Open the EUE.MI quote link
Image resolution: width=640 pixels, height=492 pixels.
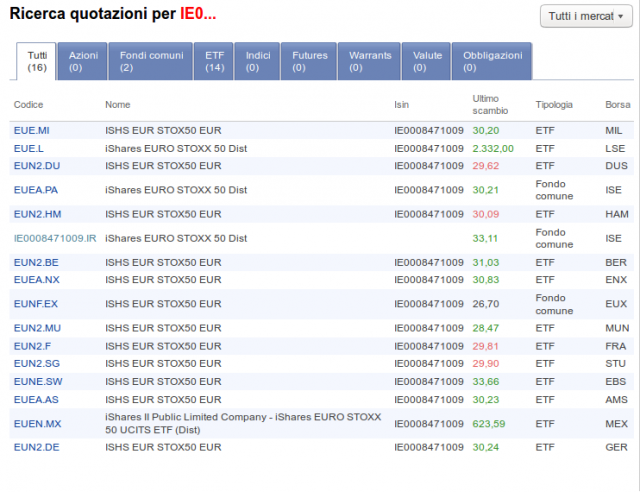(x=31, y=130)
